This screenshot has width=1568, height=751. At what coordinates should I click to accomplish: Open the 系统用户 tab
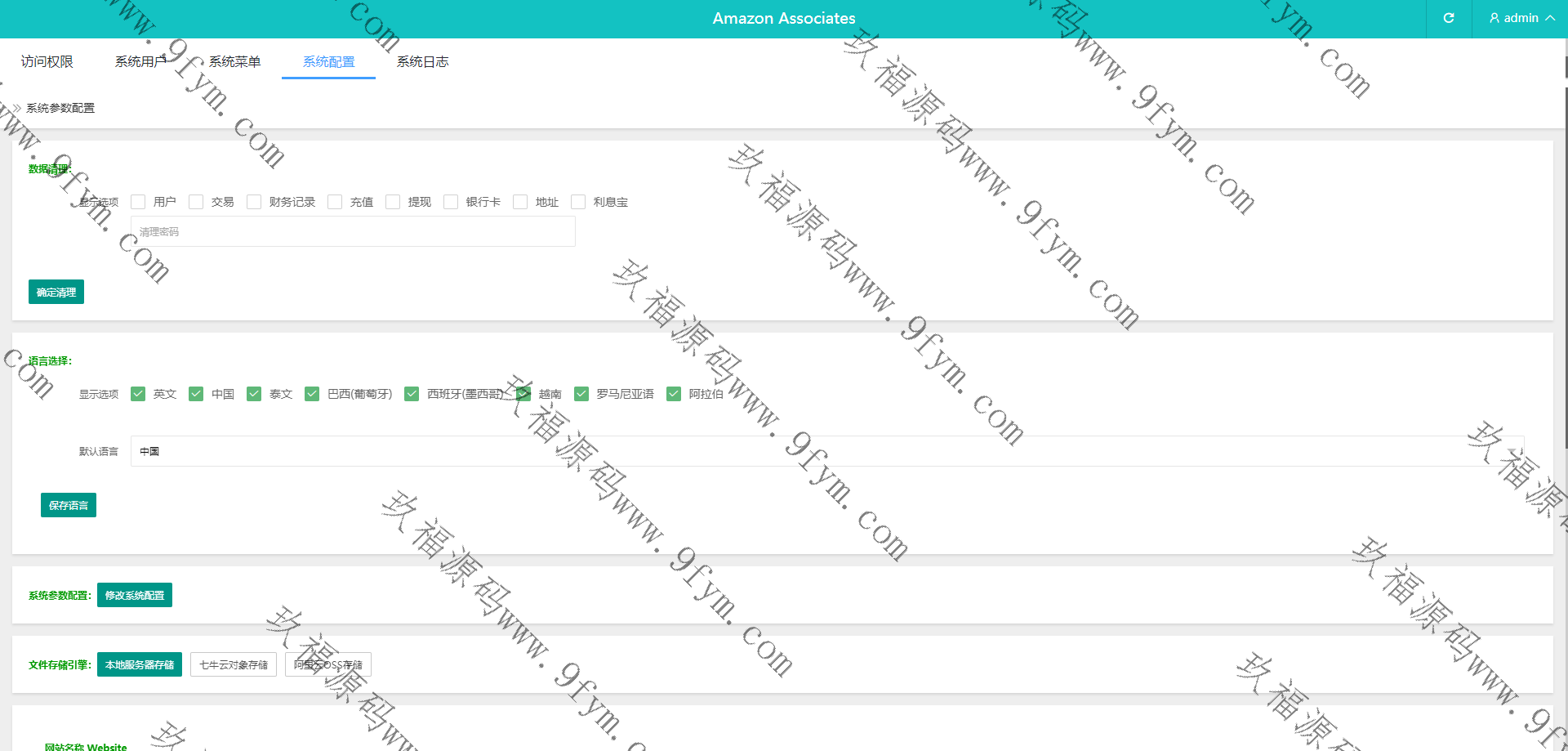[x=140, y=61]
